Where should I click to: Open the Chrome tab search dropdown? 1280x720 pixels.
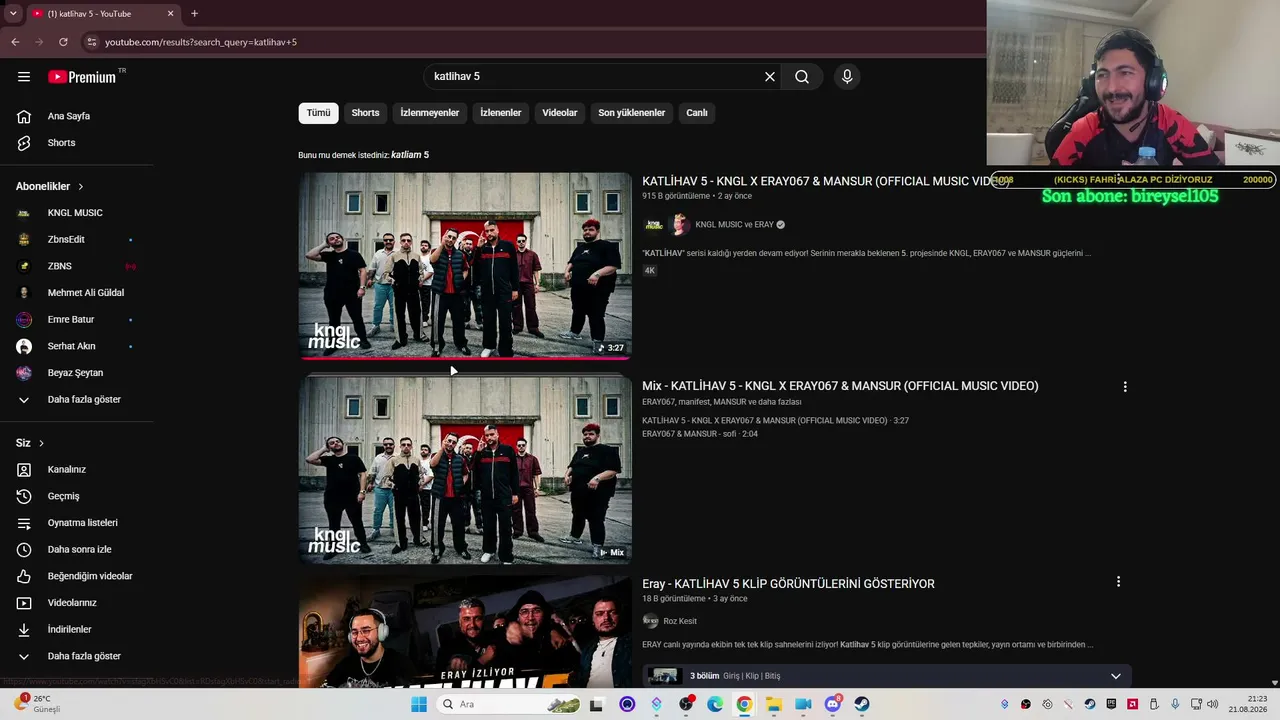(x=13, y=14)
